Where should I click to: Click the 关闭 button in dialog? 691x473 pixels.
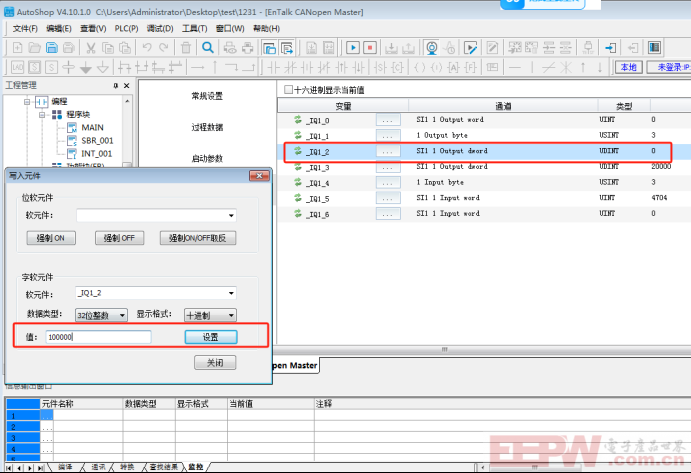[x=215, y=363]
